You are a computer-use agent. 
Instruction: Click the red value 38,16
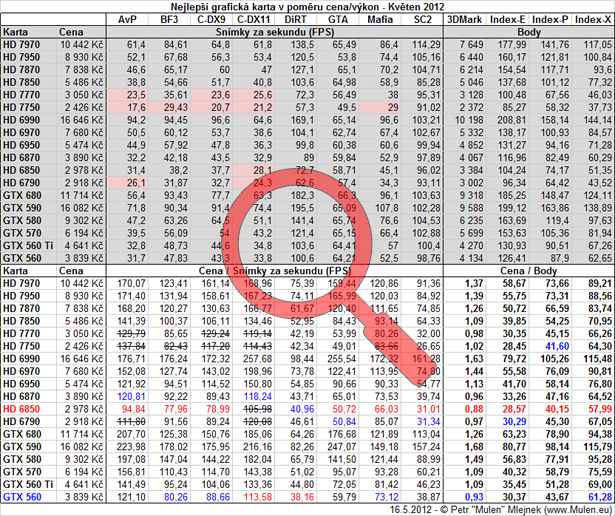tap(302, 497)
